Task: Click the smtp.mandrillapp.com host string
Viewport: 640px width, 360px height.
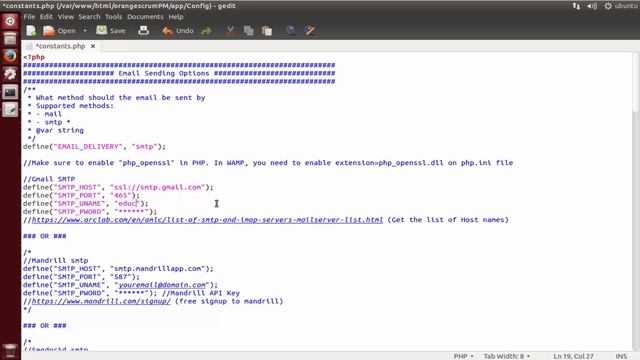Action: [158, 269]
